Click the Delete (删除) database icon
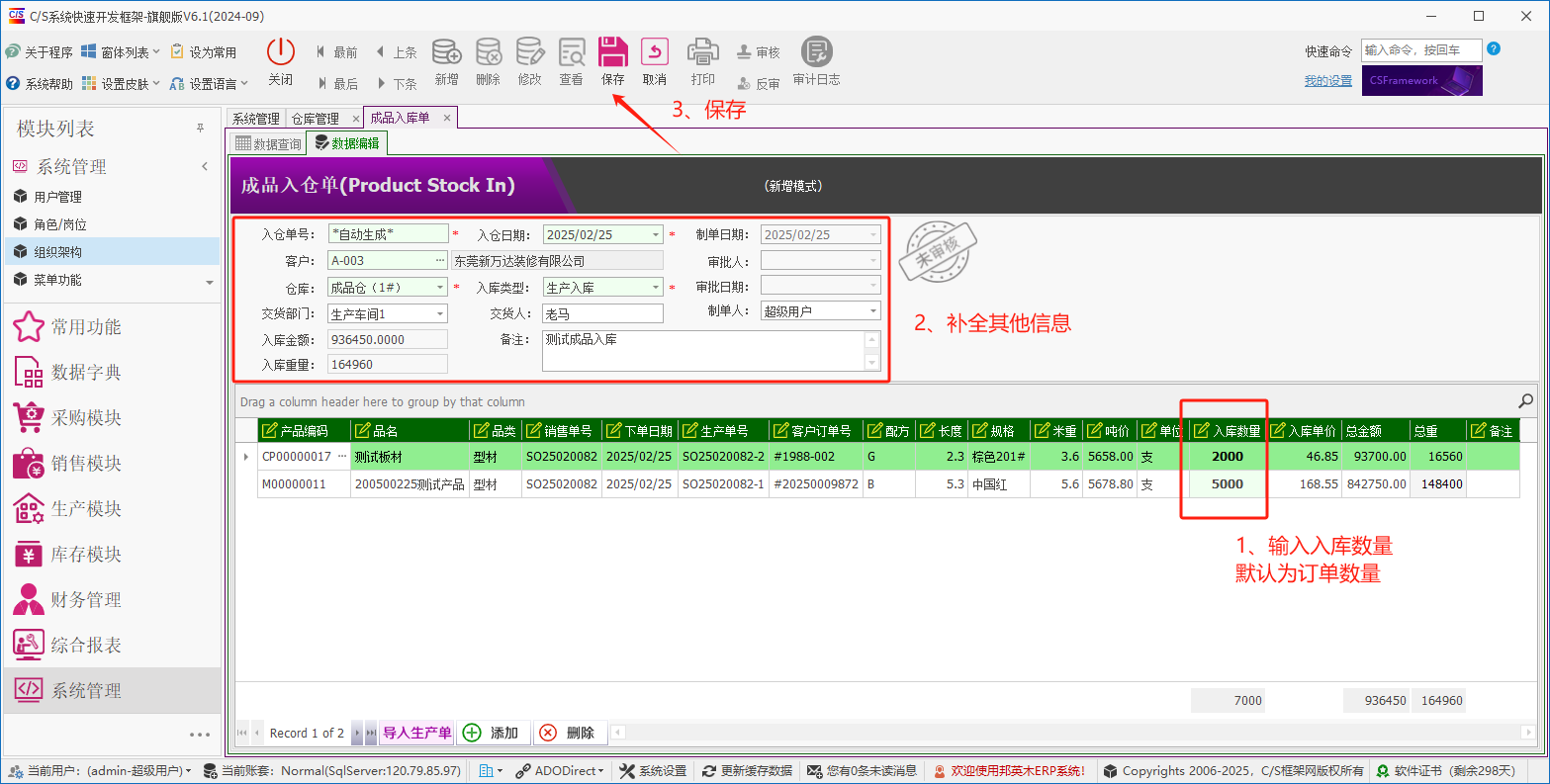Viewport: 1550px width, 784px height. (x=489, y=61)
